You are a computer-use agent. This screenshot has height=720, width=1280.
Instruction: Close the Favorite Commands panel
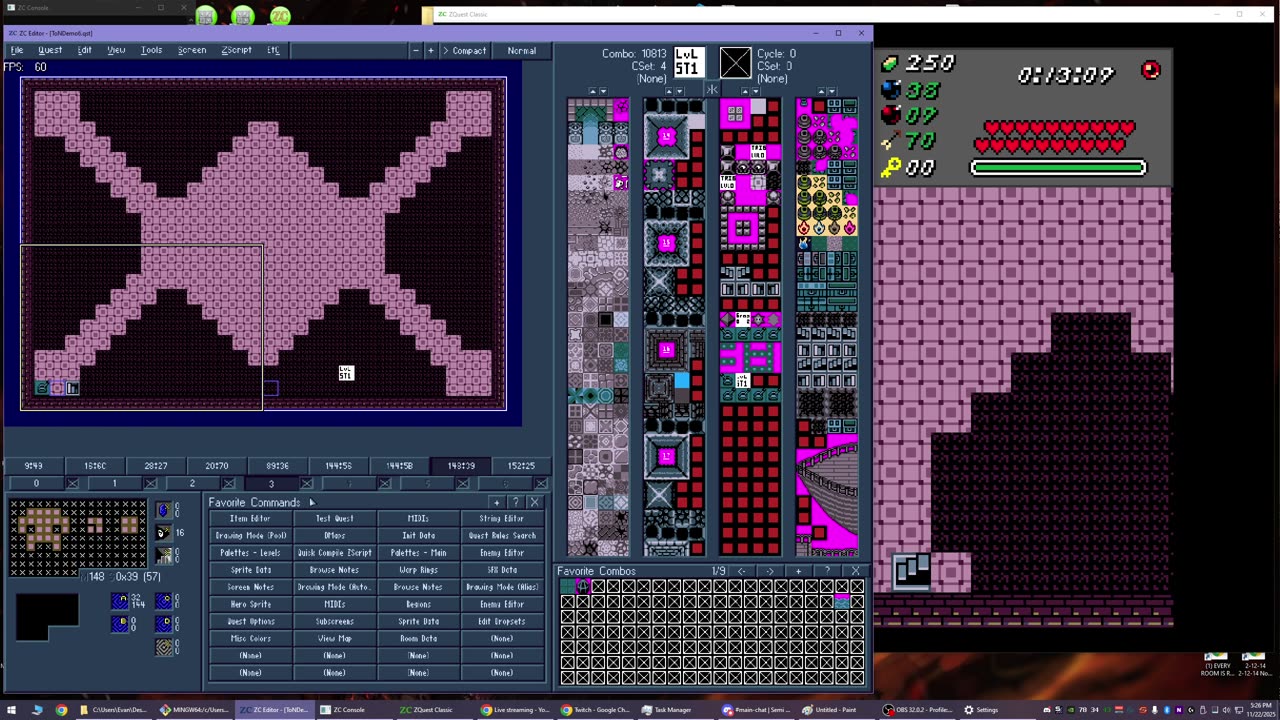[534, 503]
